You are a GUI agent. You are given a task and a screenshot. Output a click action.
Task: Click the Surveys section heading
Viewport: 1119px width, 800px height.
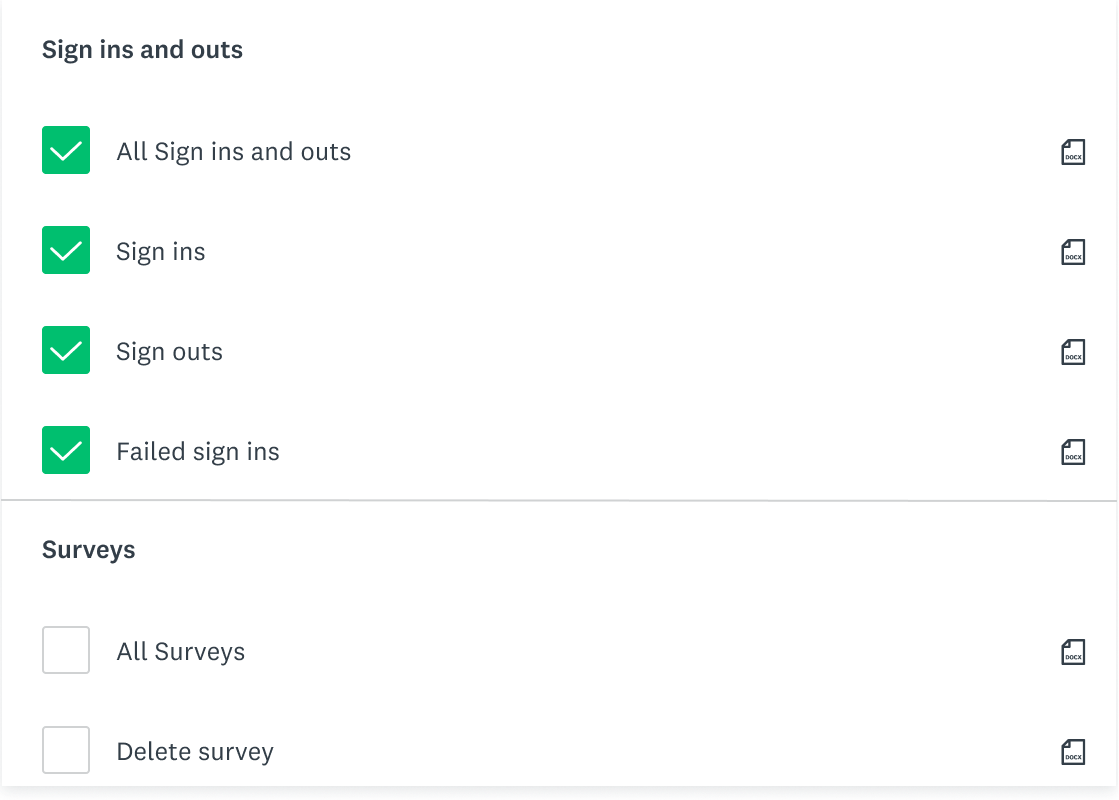pyautogui.click(x=89, y=550)
